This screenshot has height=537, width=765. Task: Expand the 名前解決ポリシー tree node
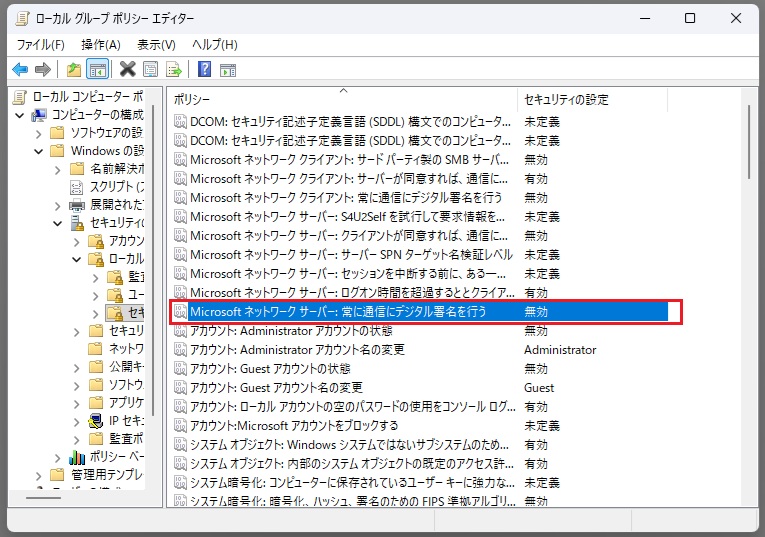point(57,169)
